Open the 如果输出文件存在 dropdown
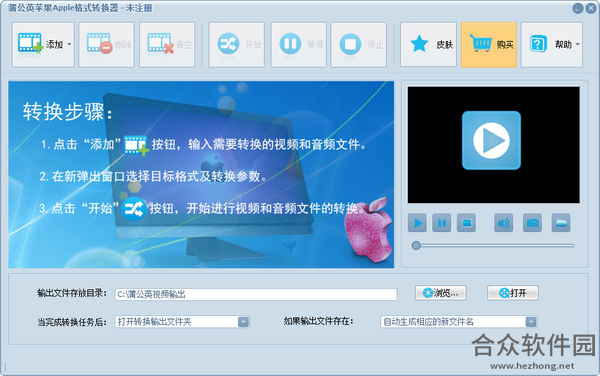Viewport: 600px width, 376px height. tap(459, 322)
